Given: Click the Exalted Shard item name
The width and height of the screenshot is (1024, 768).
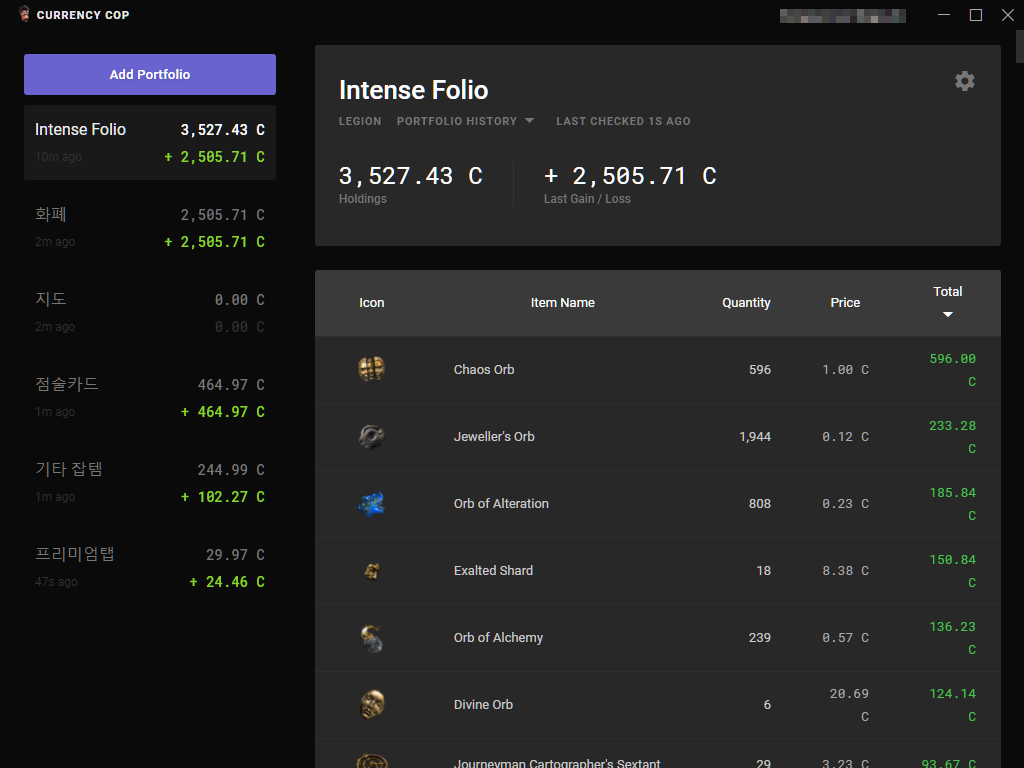Looking at the screenshot, I should pyautogui.click(x=493, y=571).
